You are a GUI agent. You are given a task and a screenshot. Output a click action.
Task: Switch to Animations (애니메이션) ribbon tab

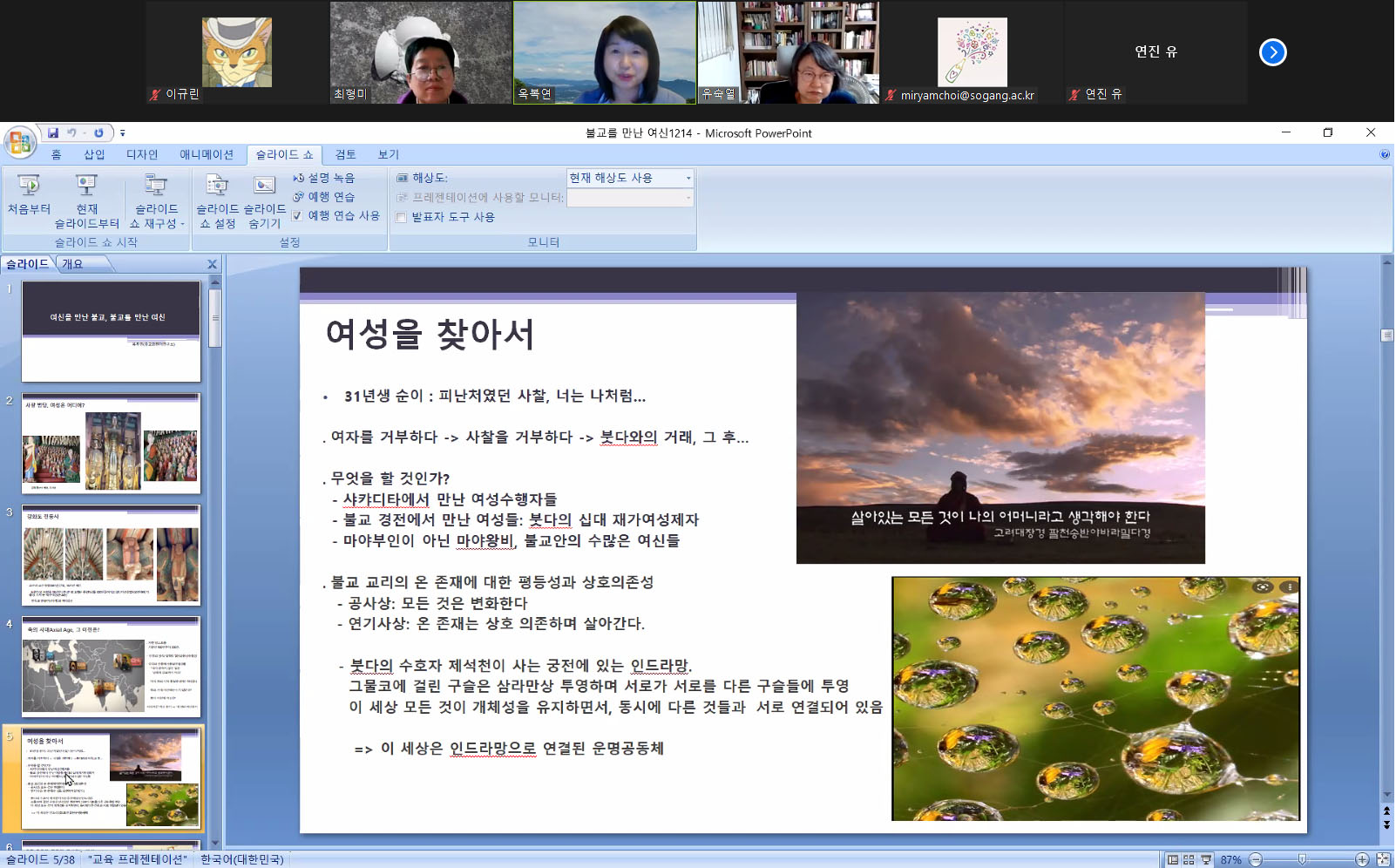207,154
